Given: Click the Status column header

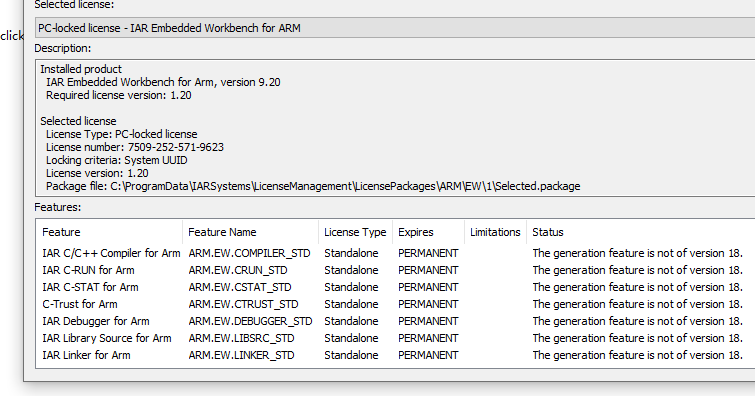Looking at the screenshot, I should 640,232.
